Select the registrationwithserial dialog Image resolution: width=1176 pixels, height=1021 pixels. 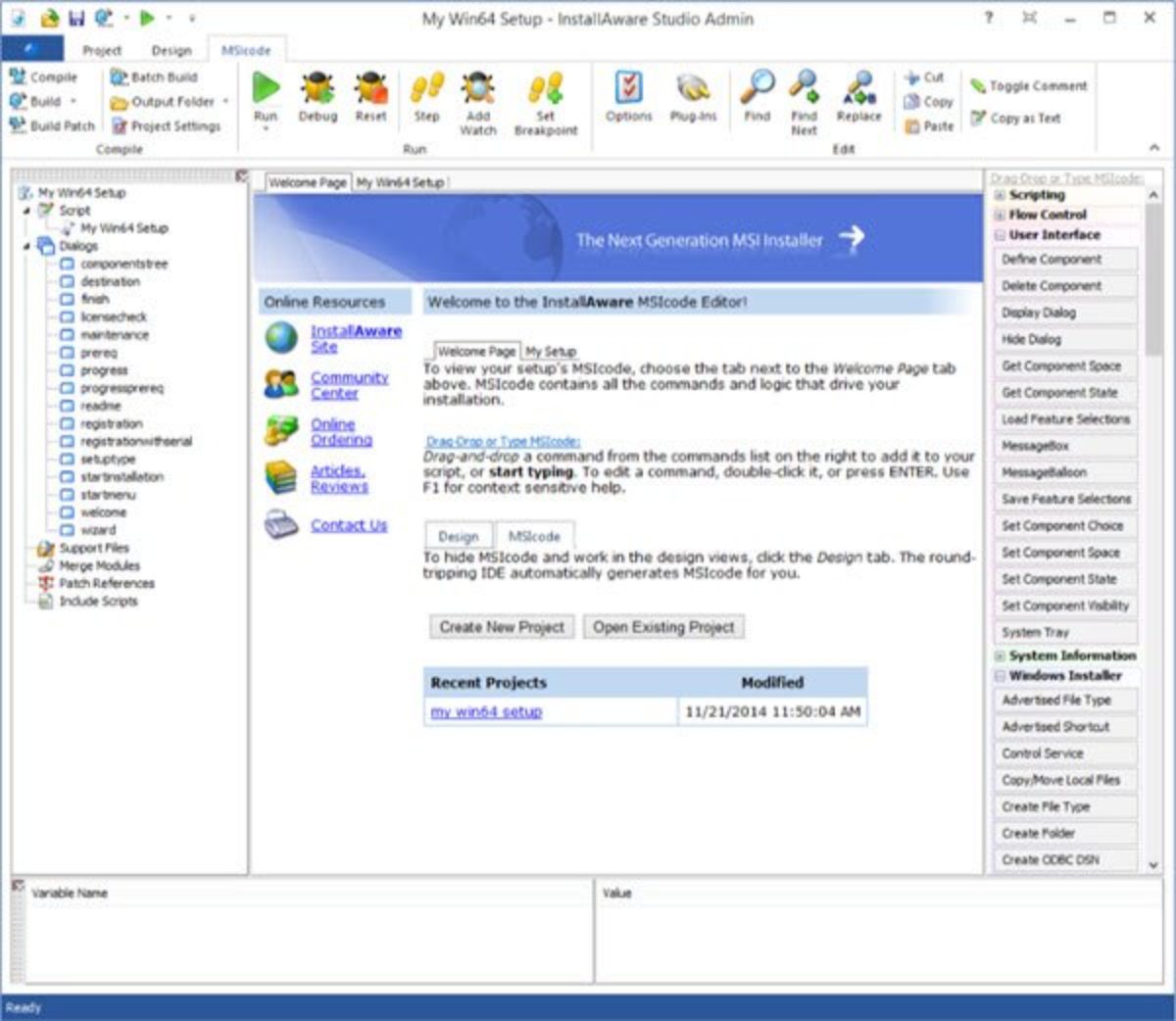click(x=136, y=442)
